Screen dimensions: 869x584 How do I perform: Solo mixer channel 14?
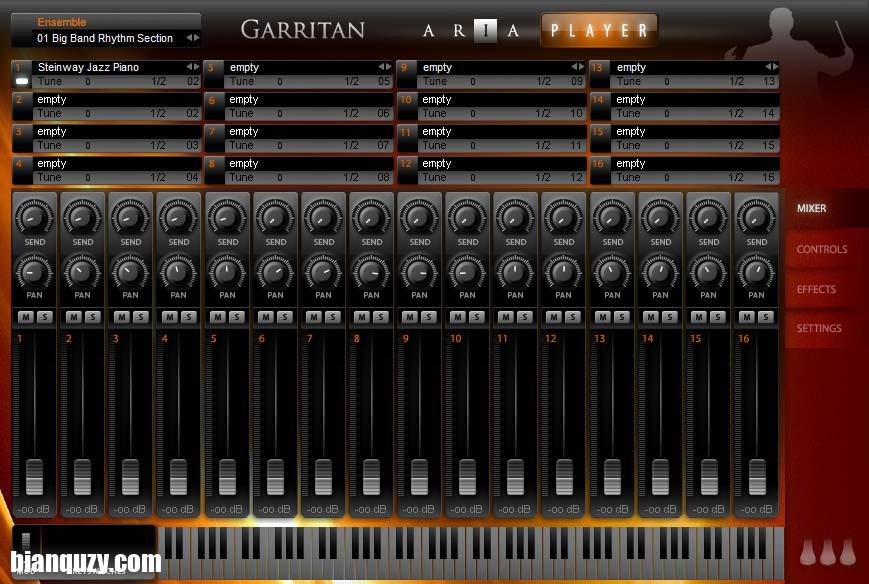(x=669, y=317)
